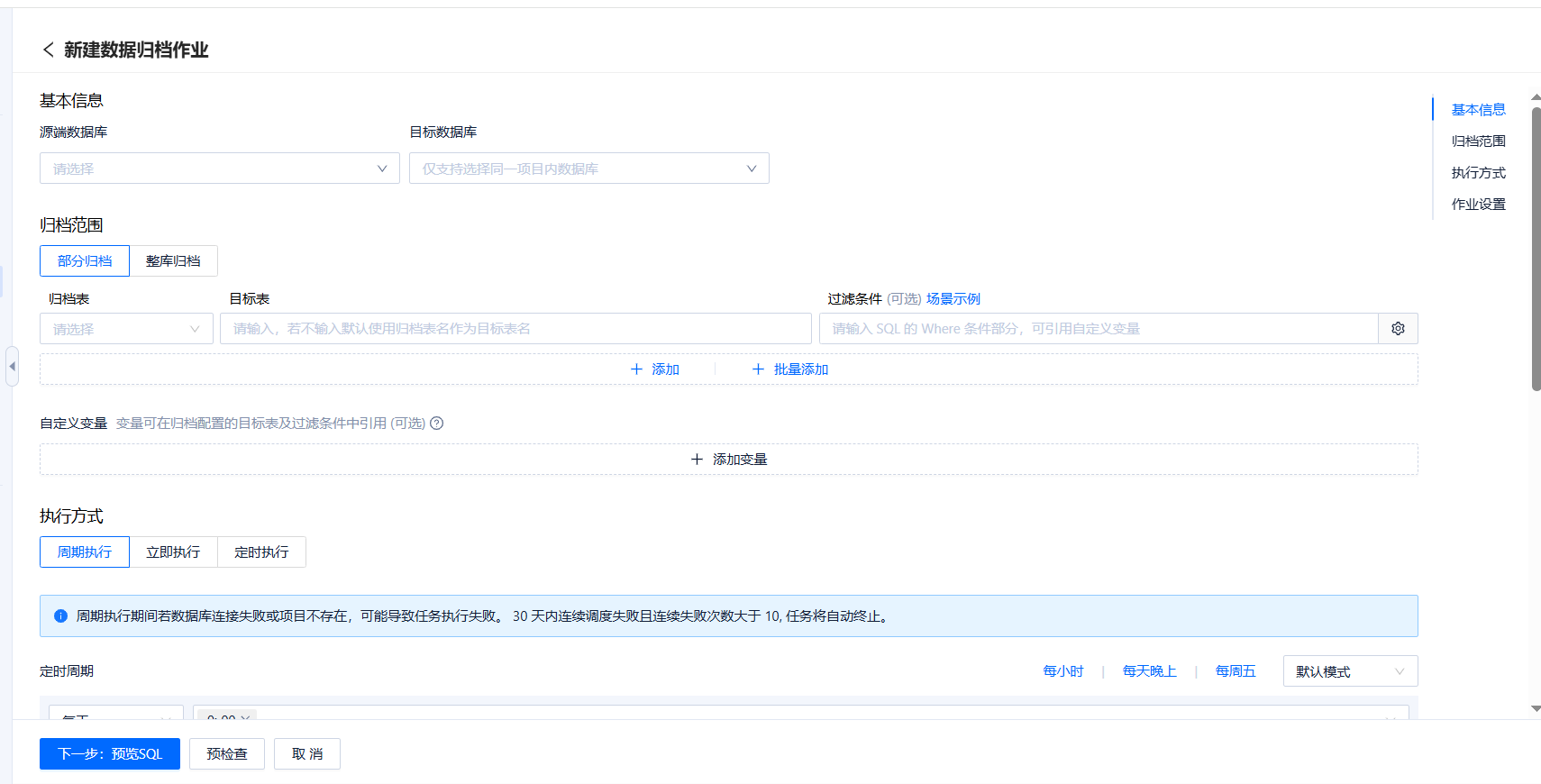
Task: Choose 定时执行 execution mode
Action: tap(261, 552)
